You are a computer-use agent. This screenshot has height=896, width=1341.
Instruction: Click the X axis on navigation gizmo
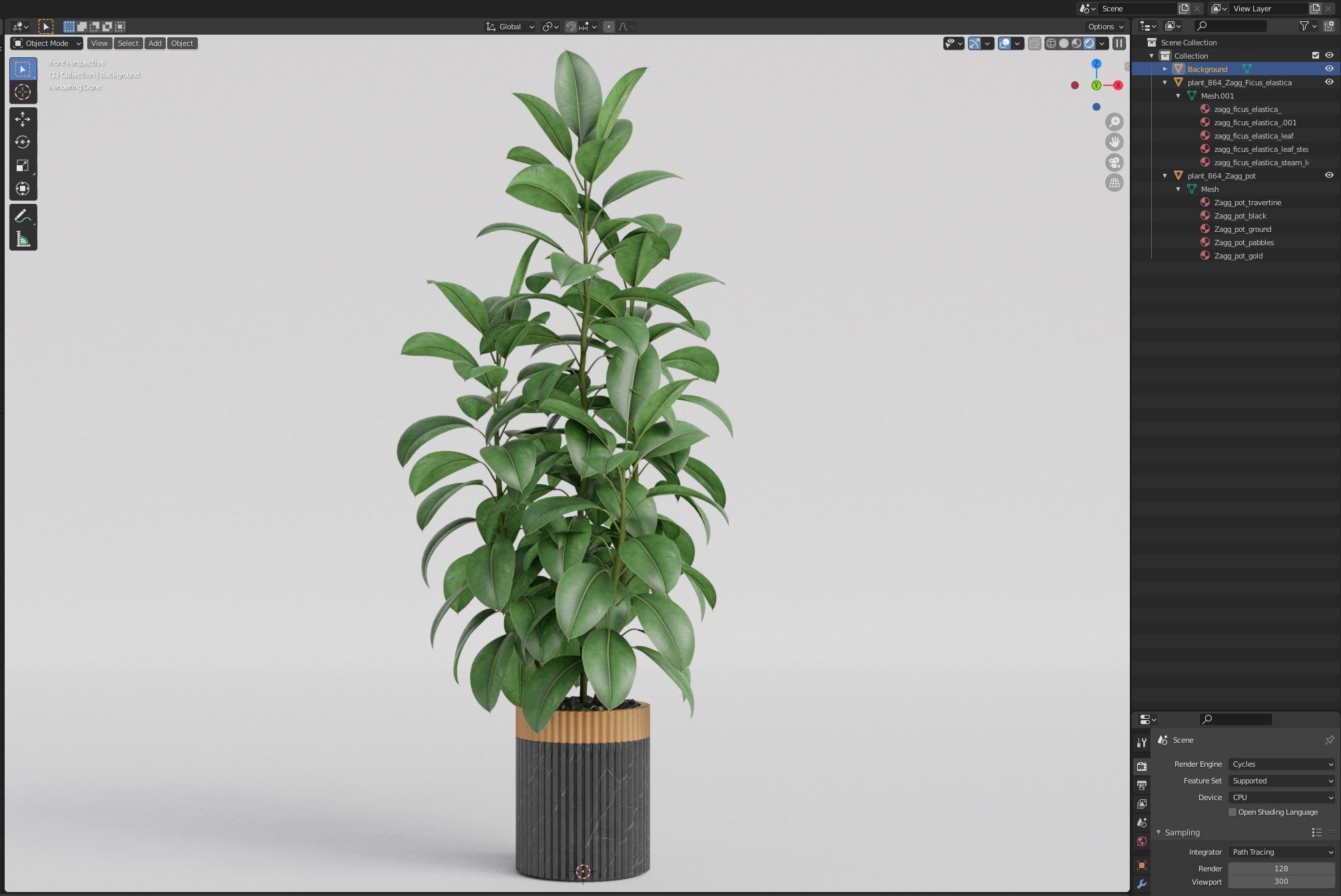coord(1118,85)
